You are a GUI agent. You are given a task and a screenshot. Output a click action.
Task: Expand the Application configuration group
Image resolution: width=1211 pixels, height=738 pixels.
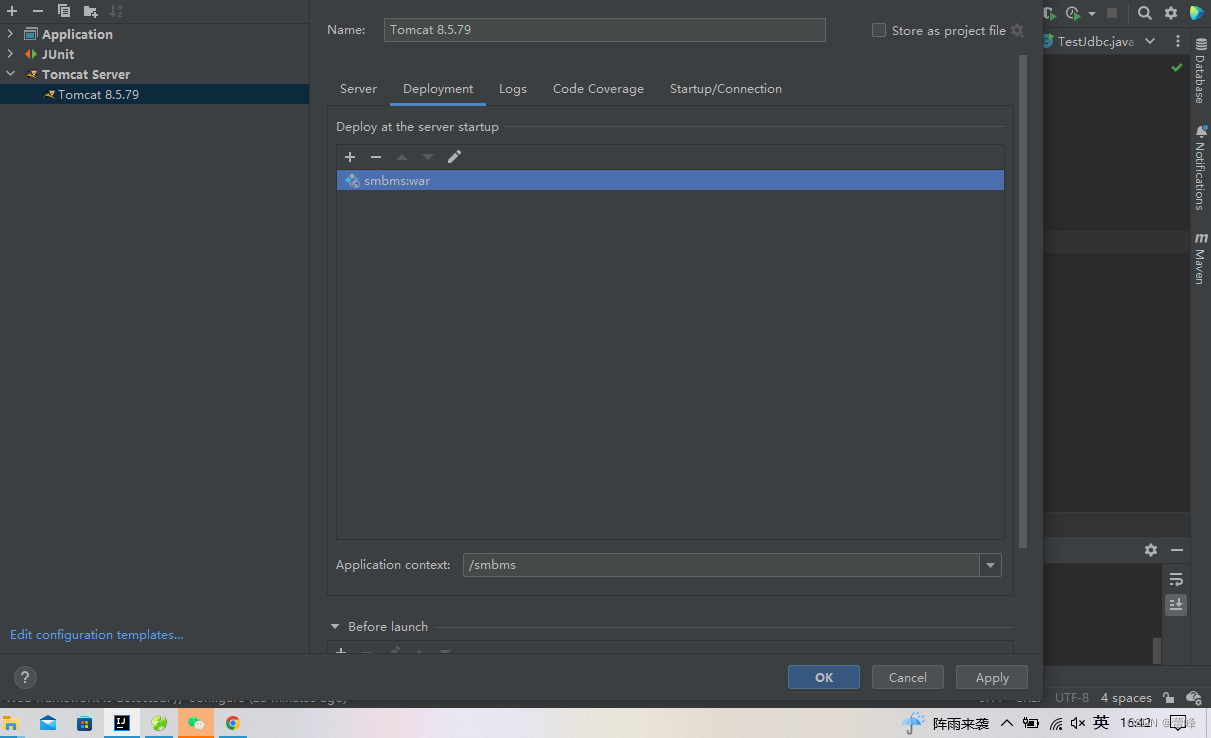tap(10, 34)
